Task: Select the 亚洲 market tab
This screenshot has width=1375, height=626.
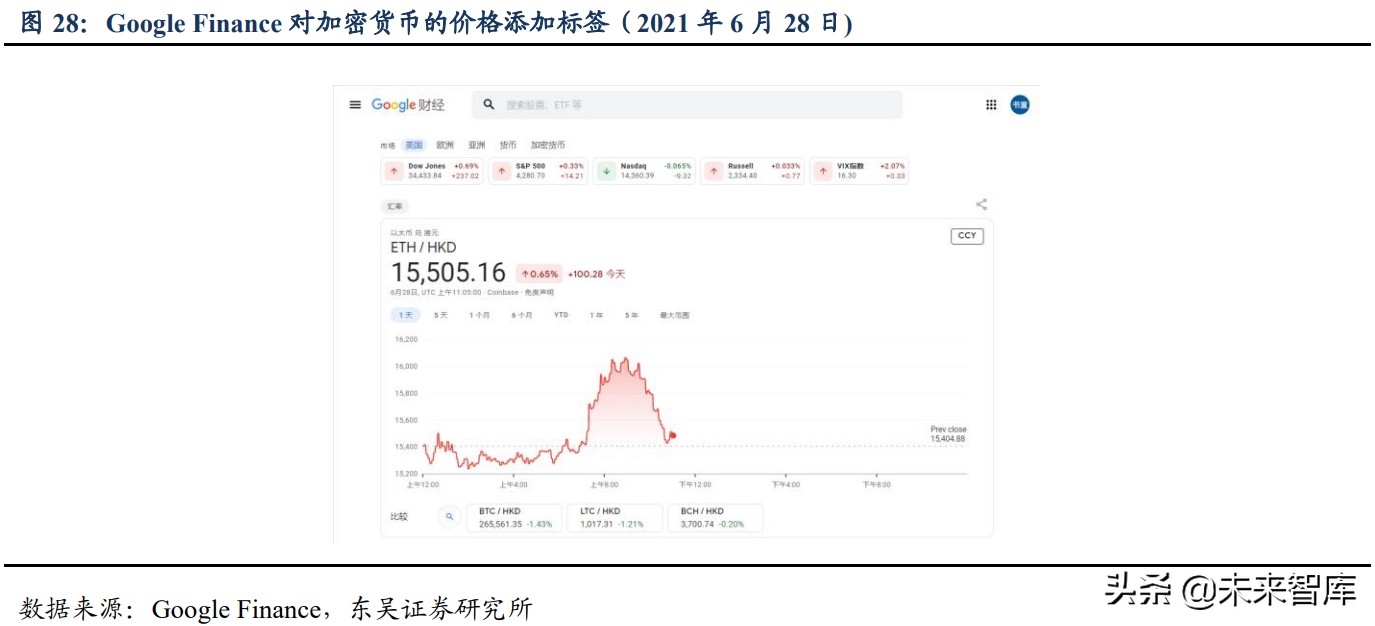Action: coord(477,144)
